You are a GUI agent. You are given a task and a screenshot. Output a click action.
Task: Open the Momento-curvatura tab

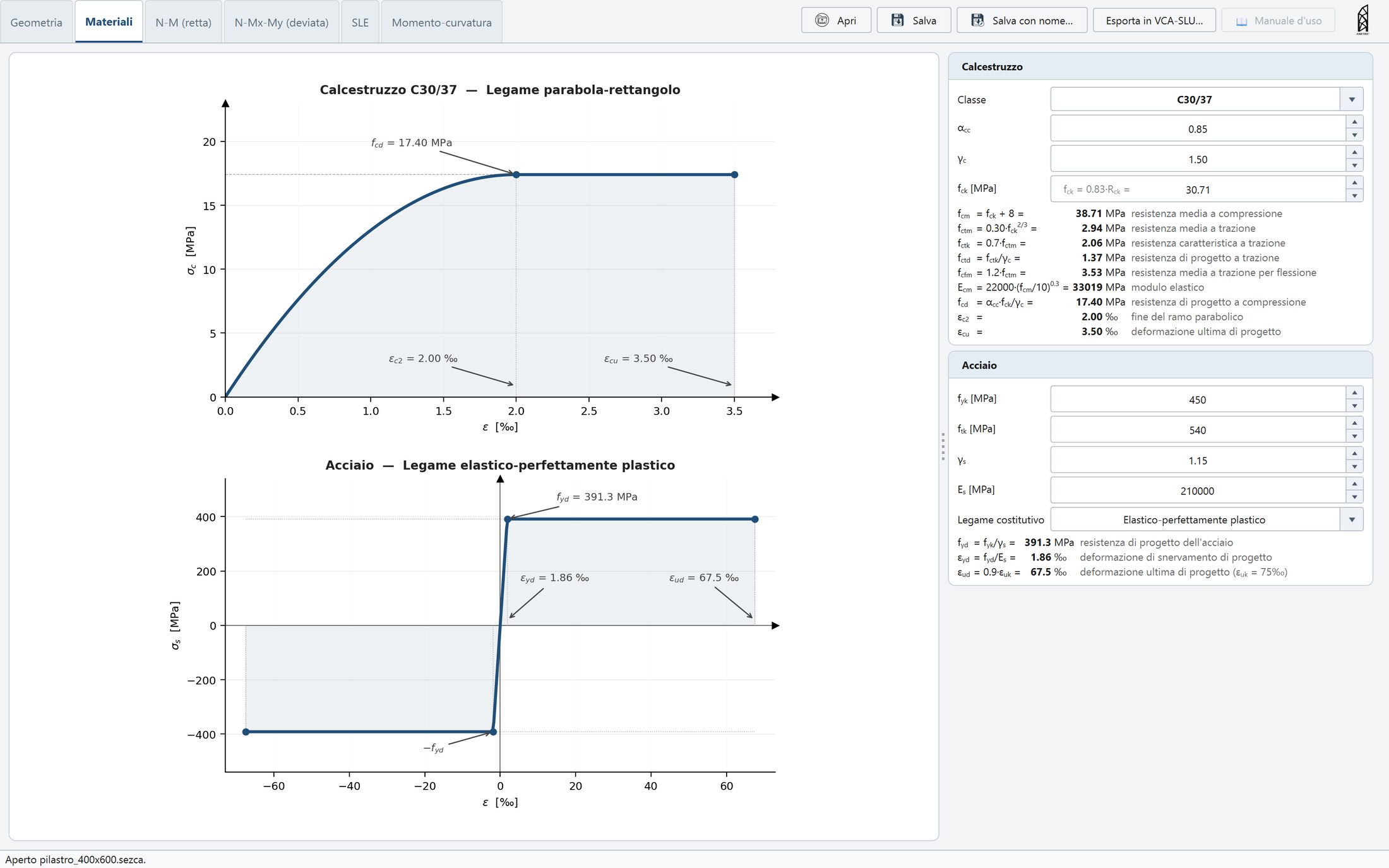pyautogui.click(x=441, y=22)
